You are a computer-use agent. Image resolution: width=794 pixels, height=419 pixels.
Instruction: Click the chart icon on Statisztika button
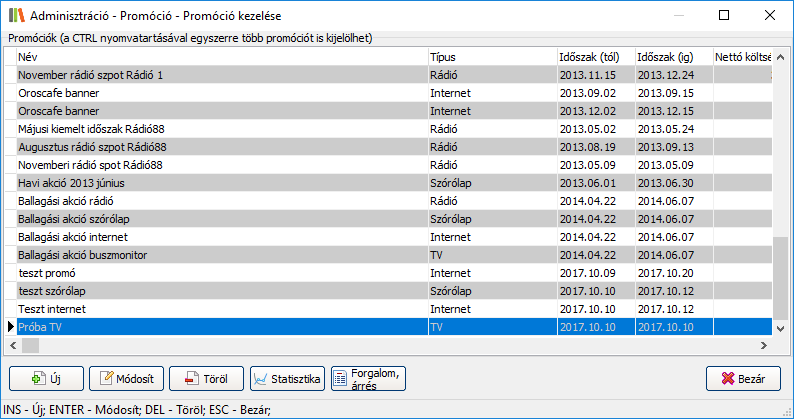(263, 379)
